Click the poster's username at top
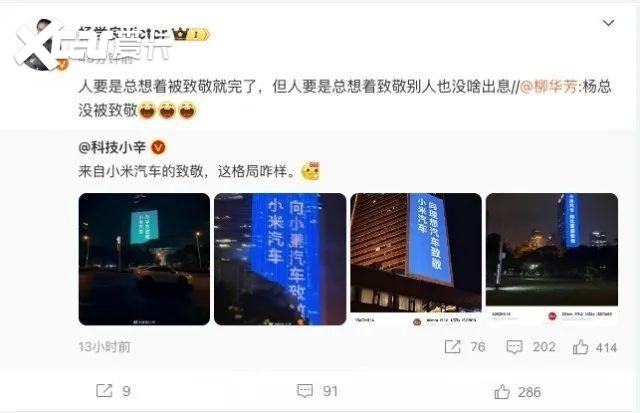 tap(123, 34)
